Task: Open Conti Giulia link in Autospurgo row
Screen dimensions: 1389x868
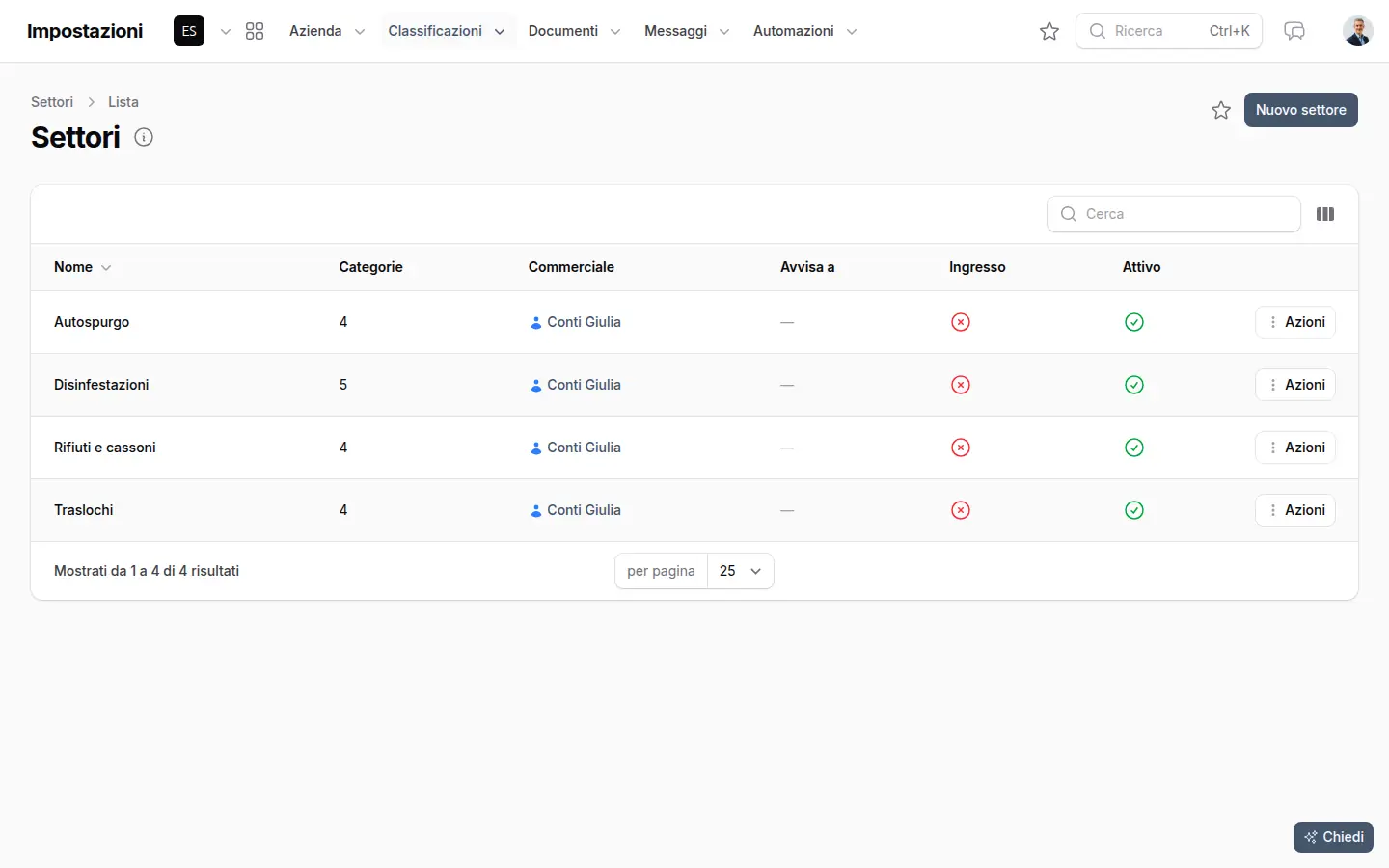Action: [575, 322]
